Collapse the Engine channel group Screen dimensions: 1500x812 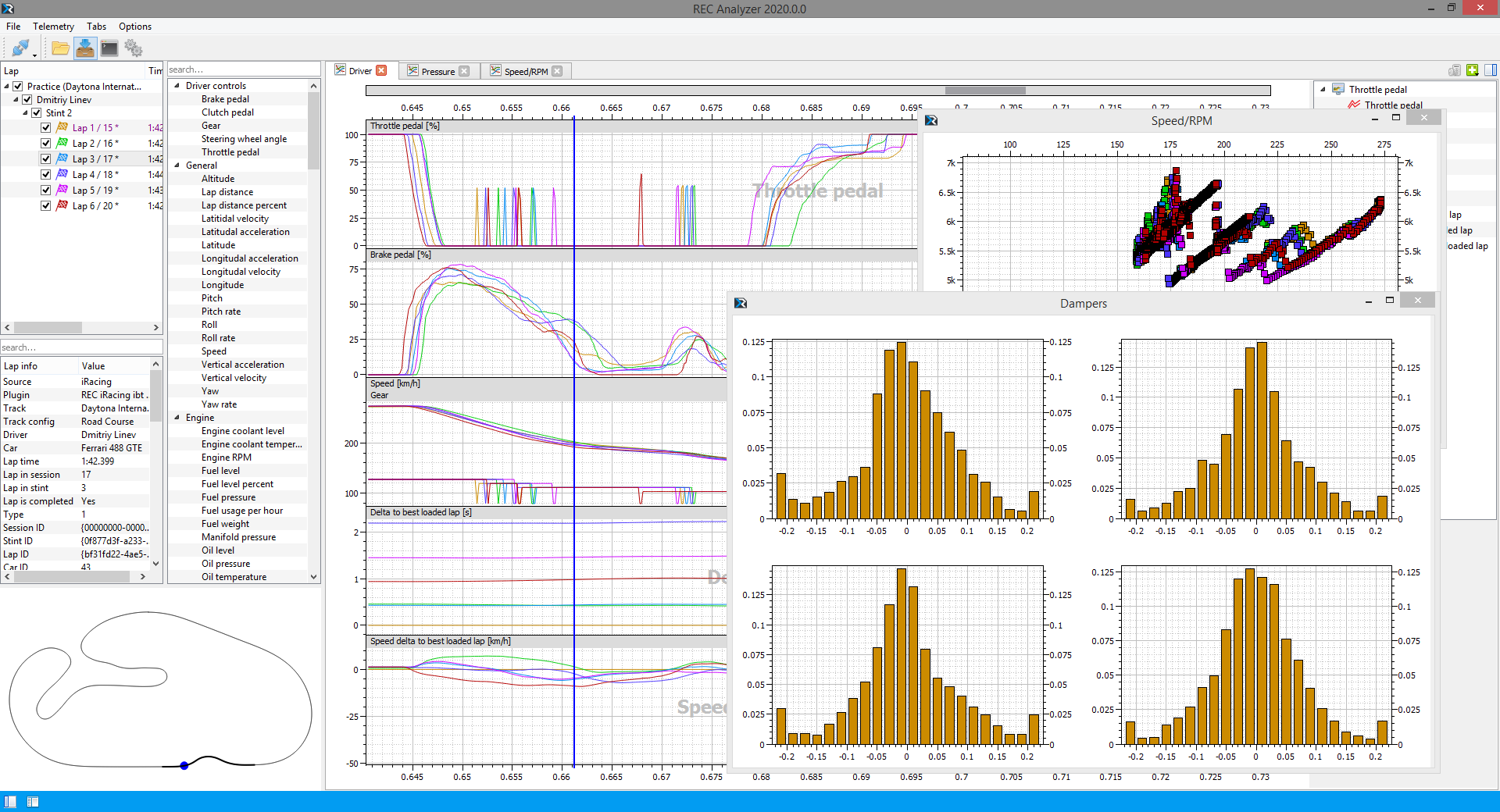pyautogui.click(x=177, y=418)
